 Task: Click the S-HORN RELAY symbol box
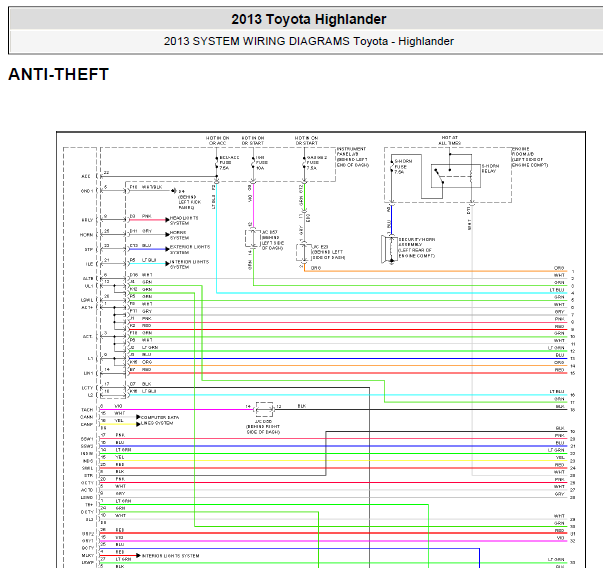pyautogui.click(x=456, y=176)
